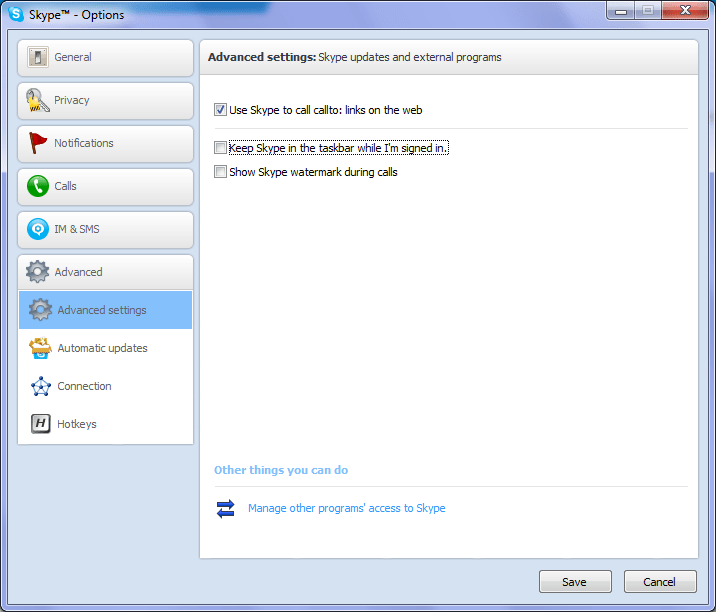Go to the Calls section
The width and height of the screenshot is (716, 612).
[x=105, y=186]
